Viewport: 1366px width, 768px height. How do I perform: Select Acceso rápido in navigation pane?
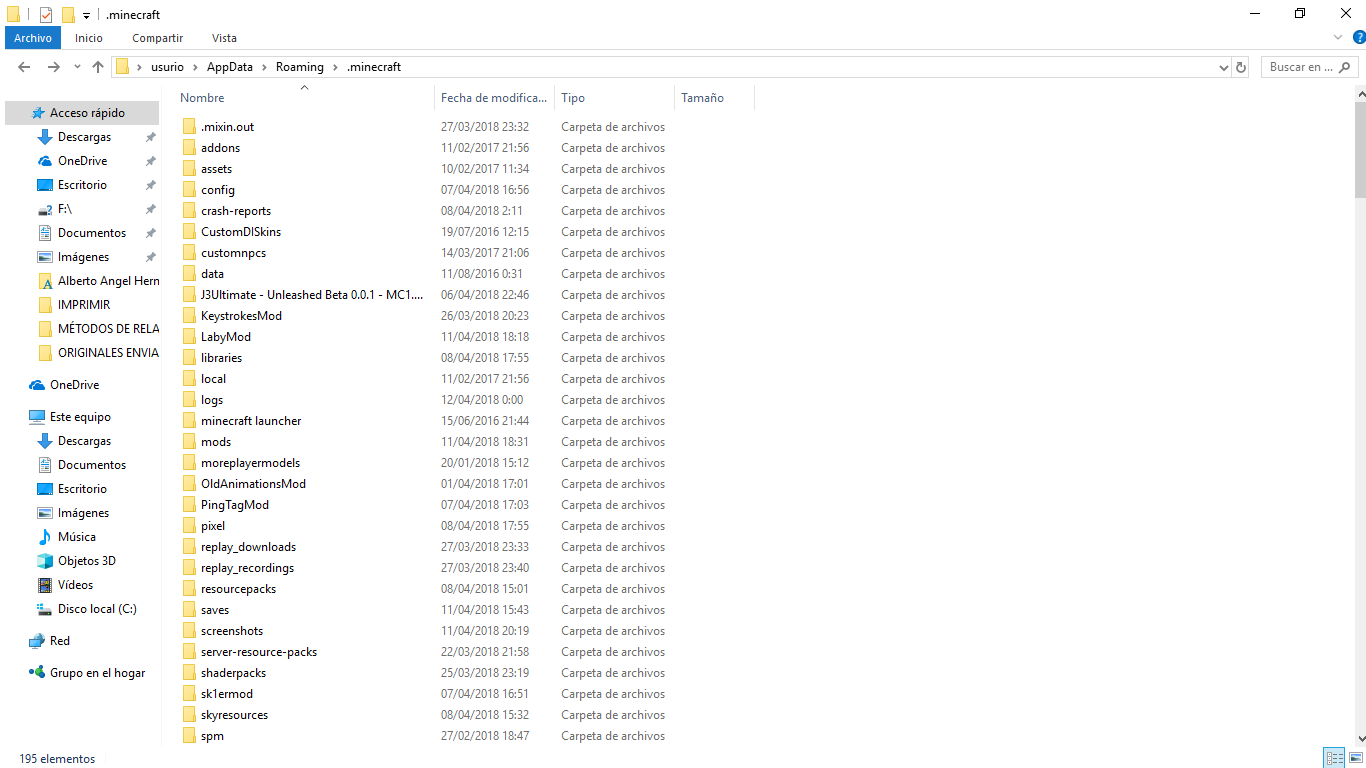click(82, 113)
